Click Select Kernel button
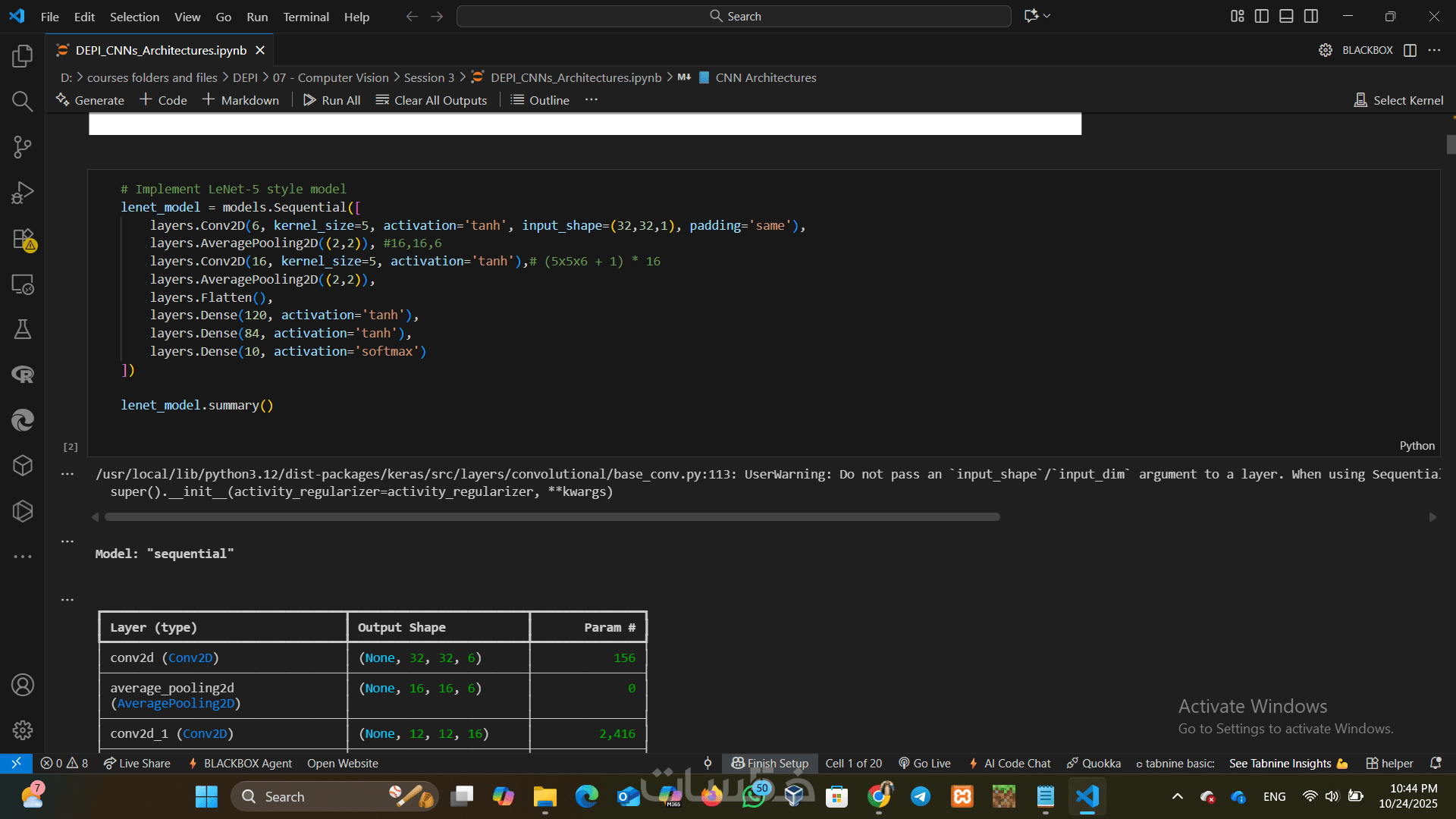 1399,100
